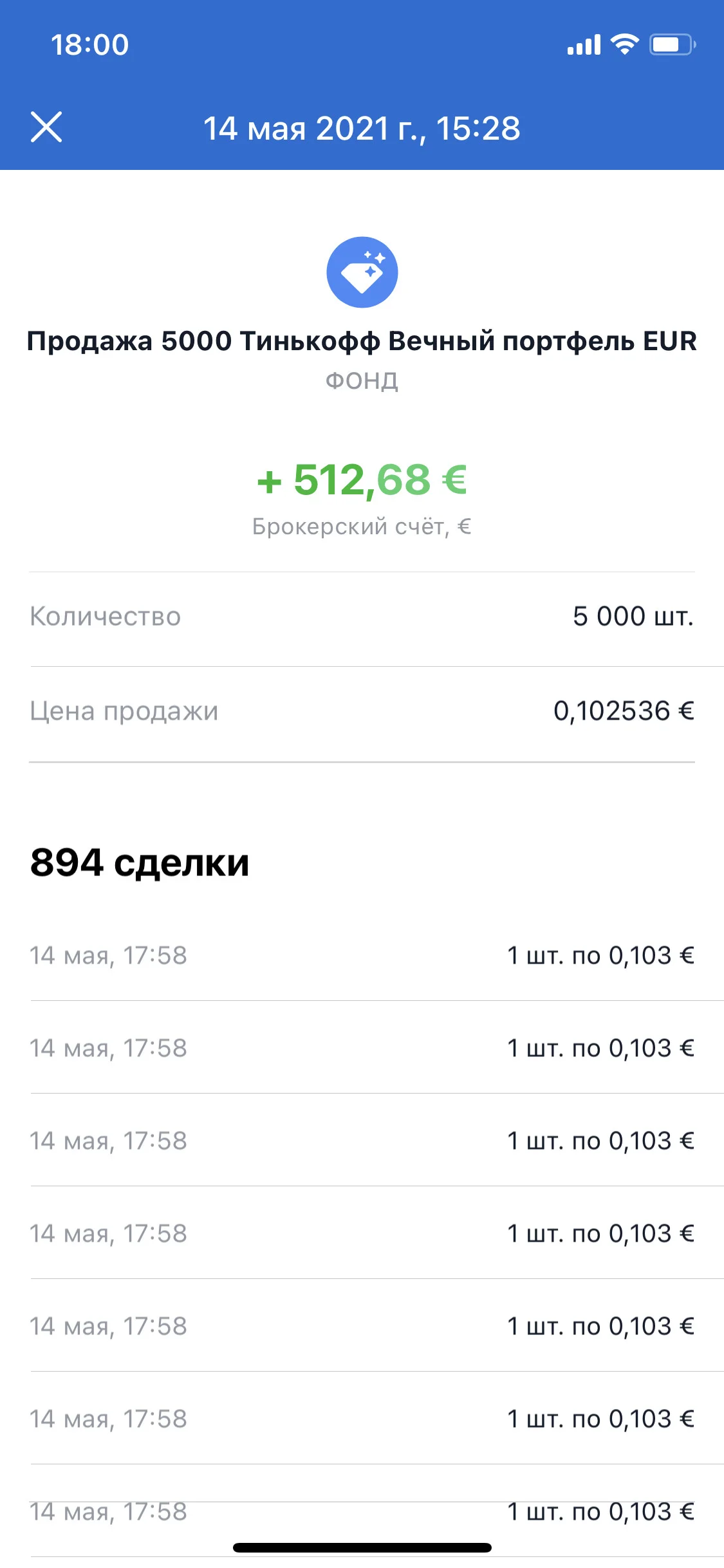
Task: Tap the home indicator bar
Action: (x=362, y=1547)
